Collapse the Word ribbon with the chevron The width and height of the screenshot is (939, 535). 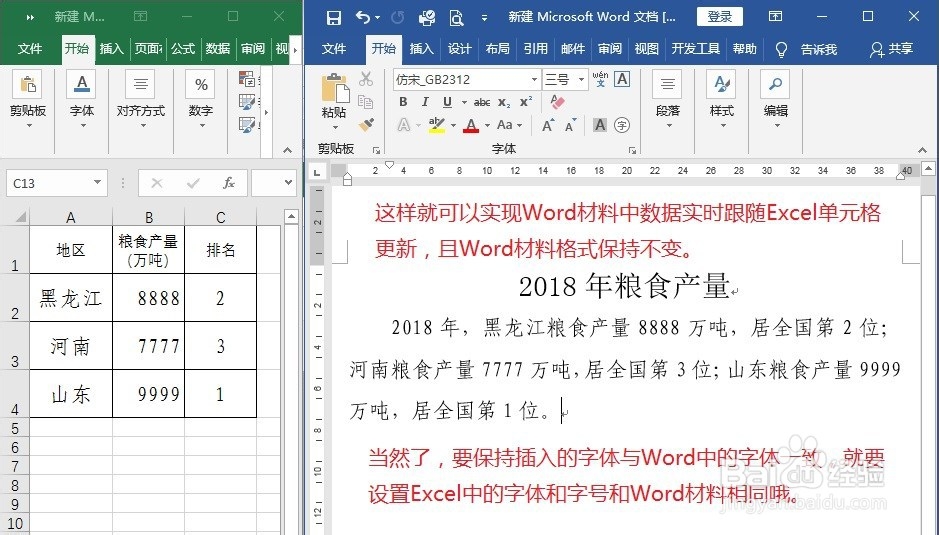922,150
